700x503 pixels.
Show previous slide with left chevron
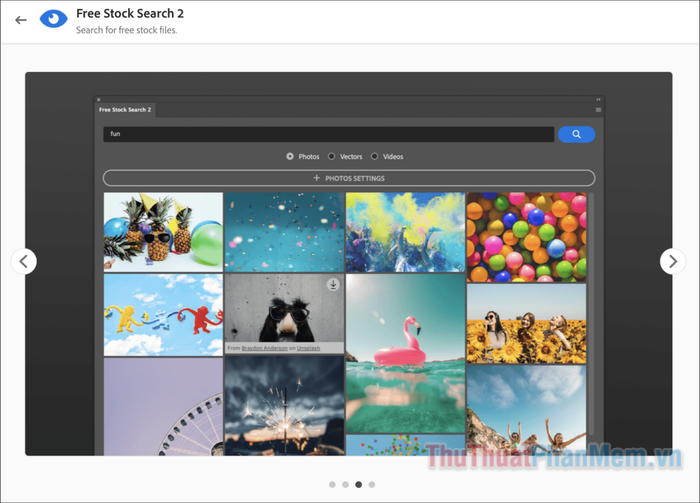tap(24, 261)
